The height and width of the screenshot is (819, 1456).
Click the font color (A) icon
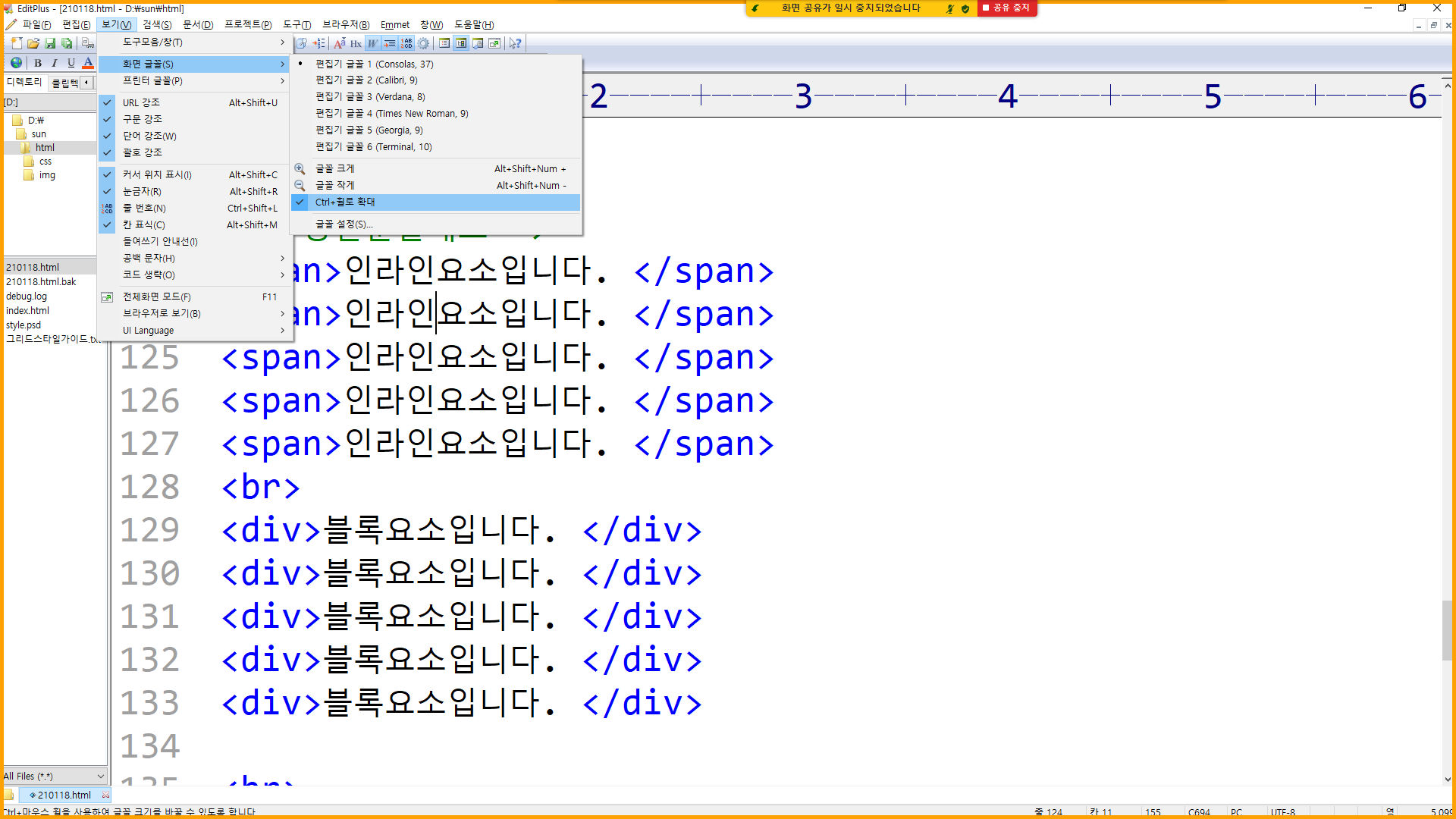(x=88, y=63)
